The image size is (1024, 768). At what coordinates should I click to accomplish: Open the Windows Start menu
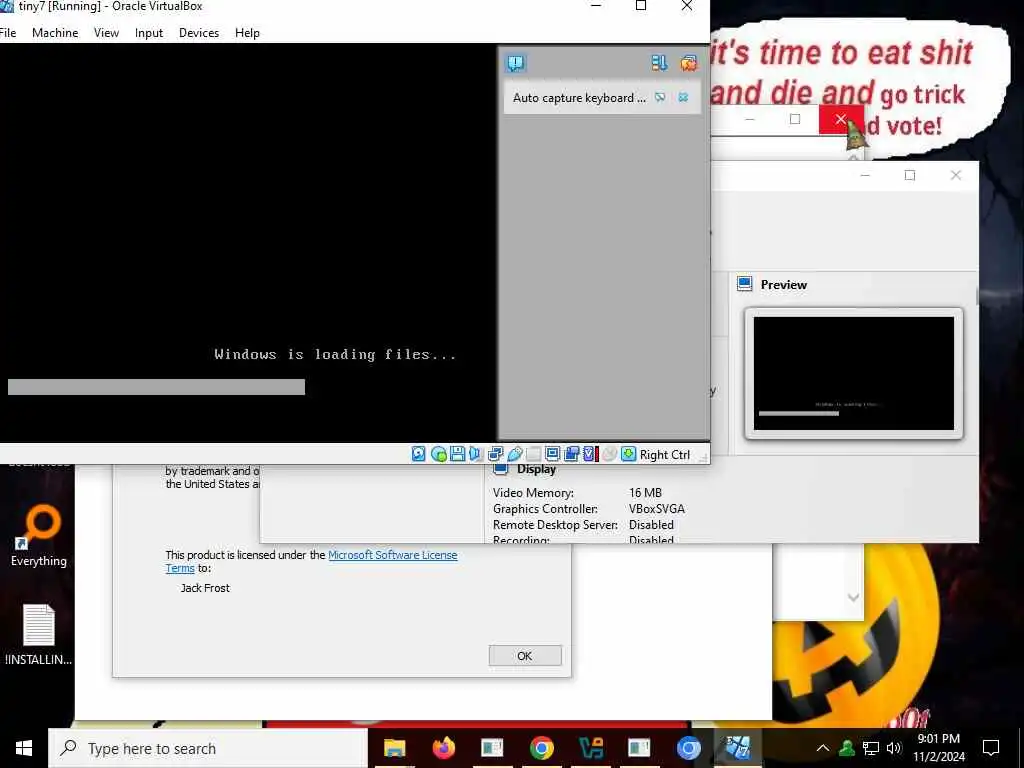24,748
